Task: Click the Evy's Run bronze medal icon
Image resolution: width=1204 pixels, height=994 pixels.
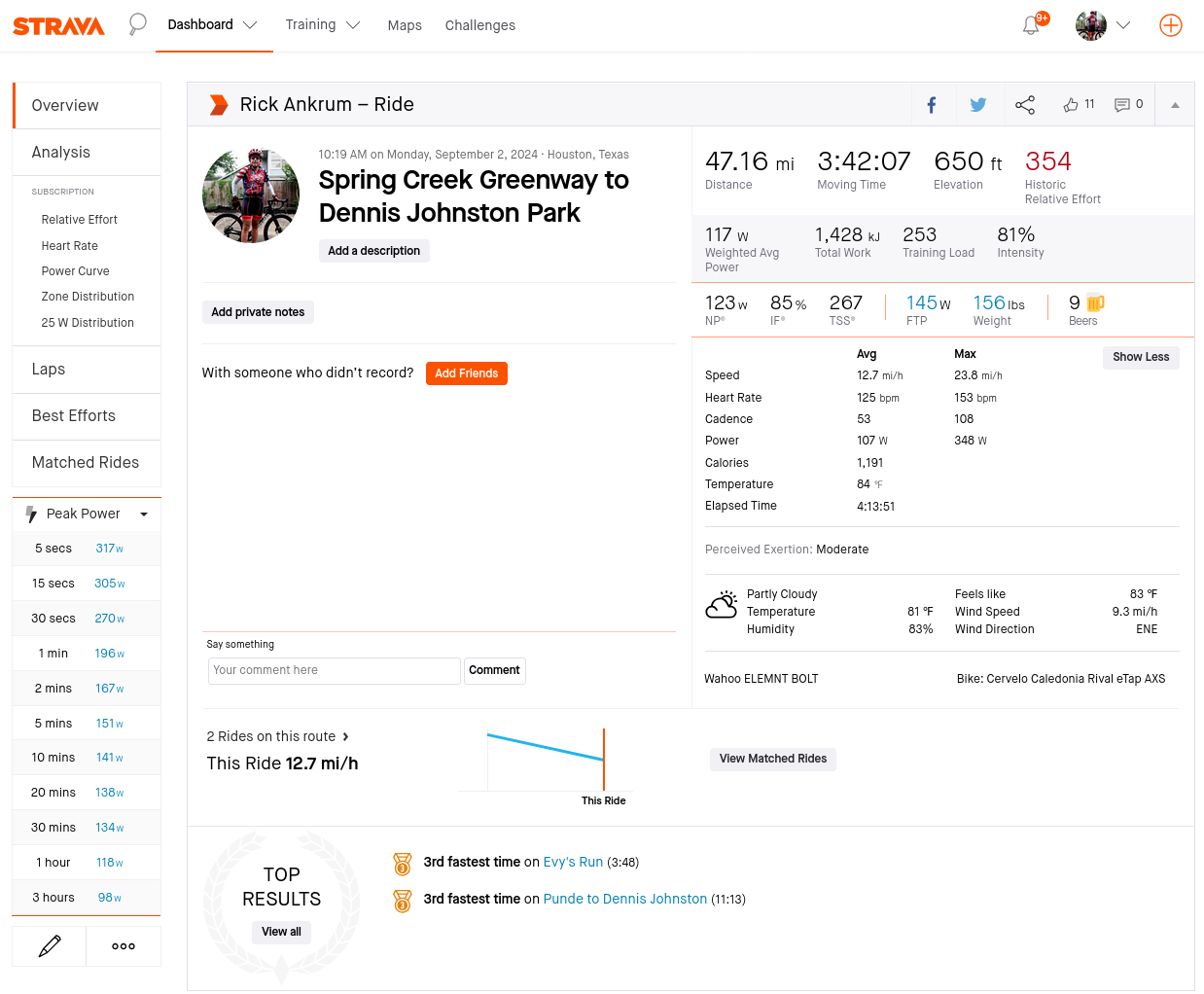Action: pyautogui.click(x=403, y=864)
